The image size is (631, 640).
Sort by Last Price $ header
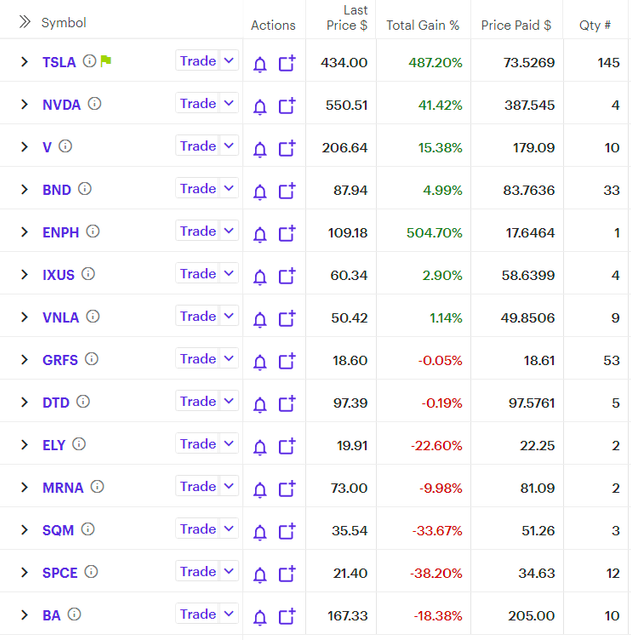pyautogui.click(x=347, y=18)
